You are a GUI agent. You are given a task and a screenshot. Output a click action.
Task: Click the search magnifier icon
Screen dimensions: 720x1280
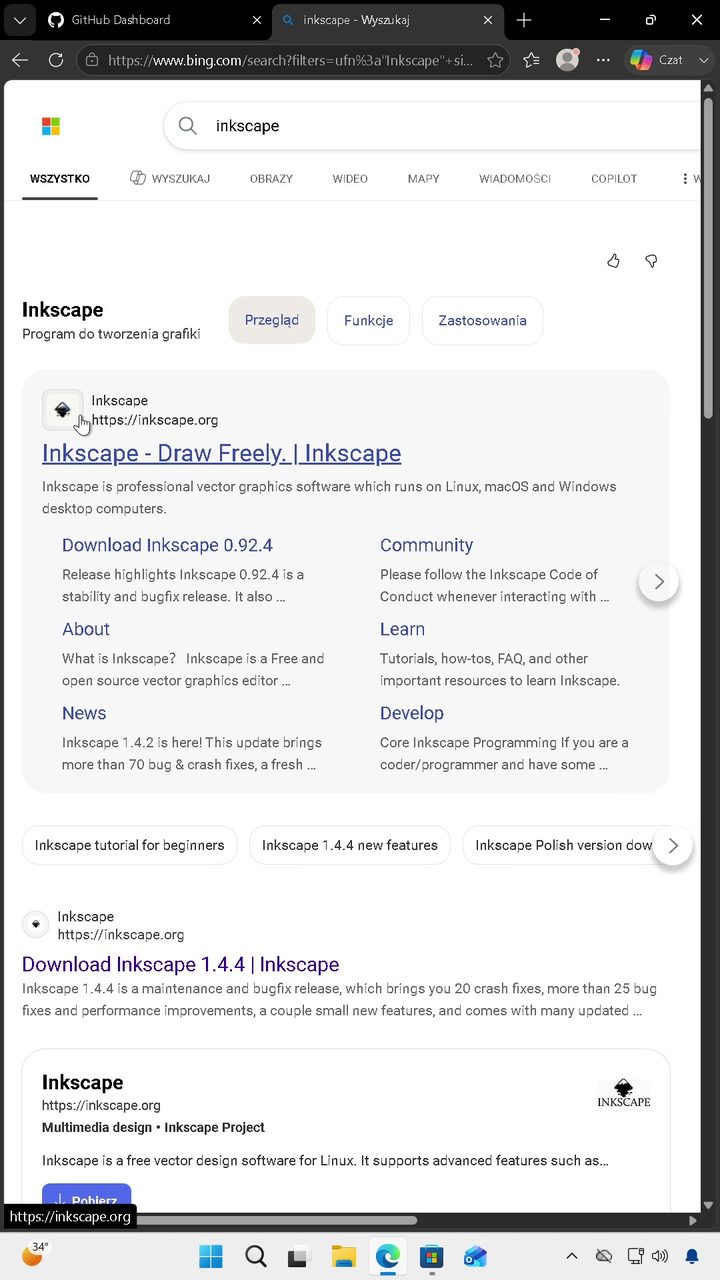188,126
